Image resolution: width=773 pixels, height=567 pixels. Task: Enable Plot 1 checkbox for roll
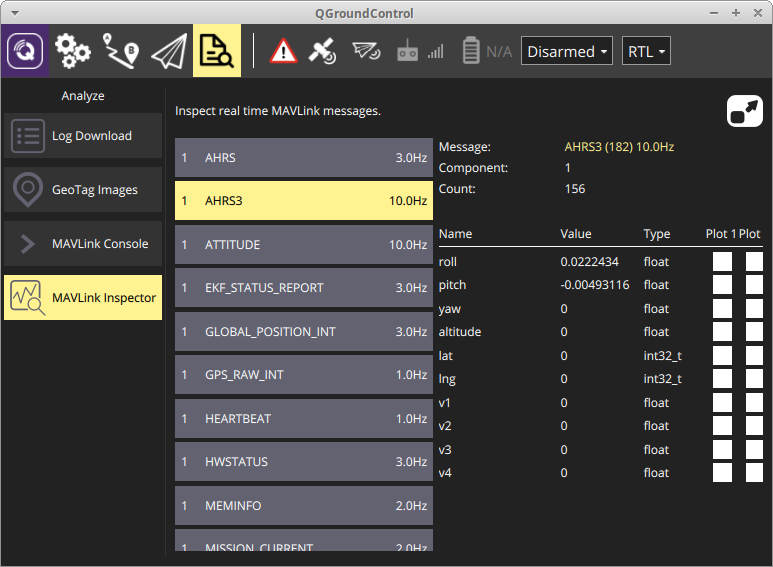click(x=722, y=262)
